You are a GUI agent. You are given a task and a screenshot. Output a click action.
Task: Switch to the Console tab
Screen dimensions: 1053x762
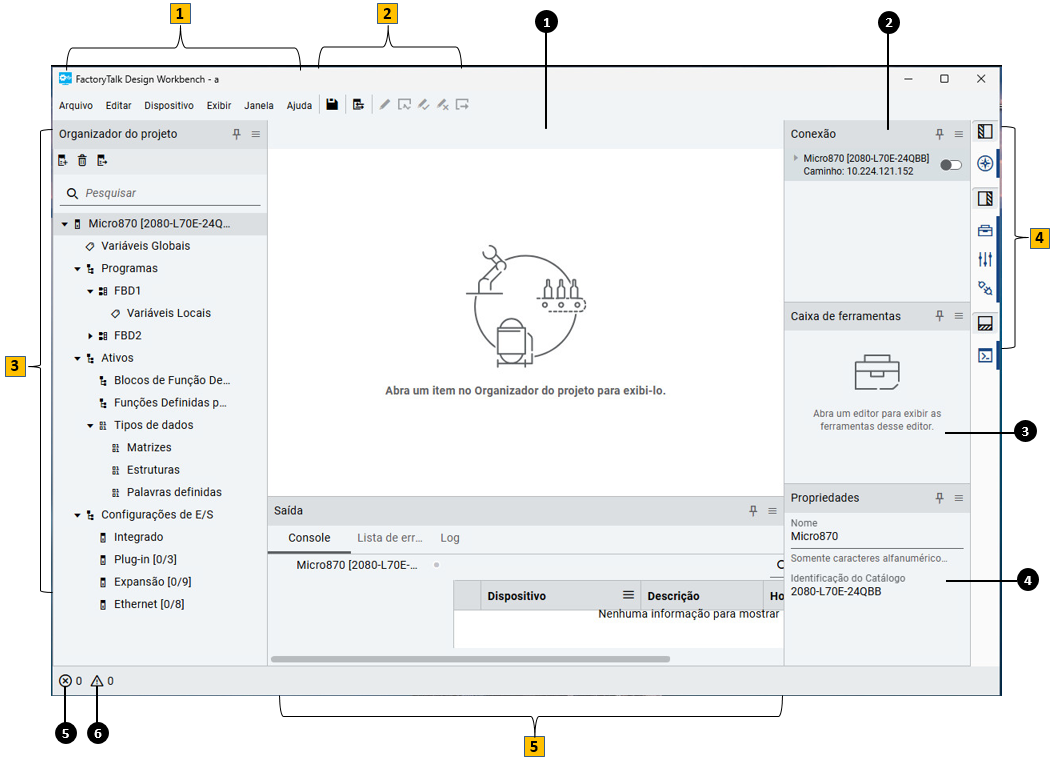tap(309, 538)
